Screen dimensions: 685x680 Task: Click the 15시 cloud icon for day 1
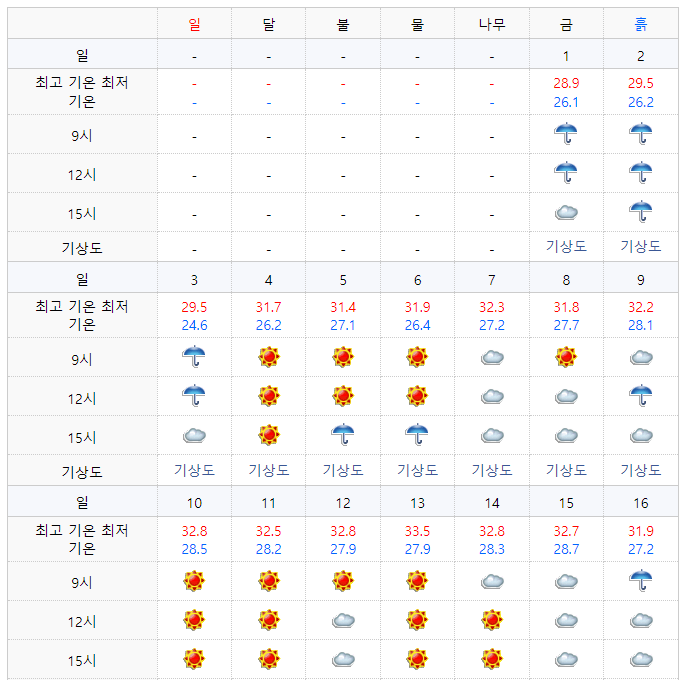[566, 213]
